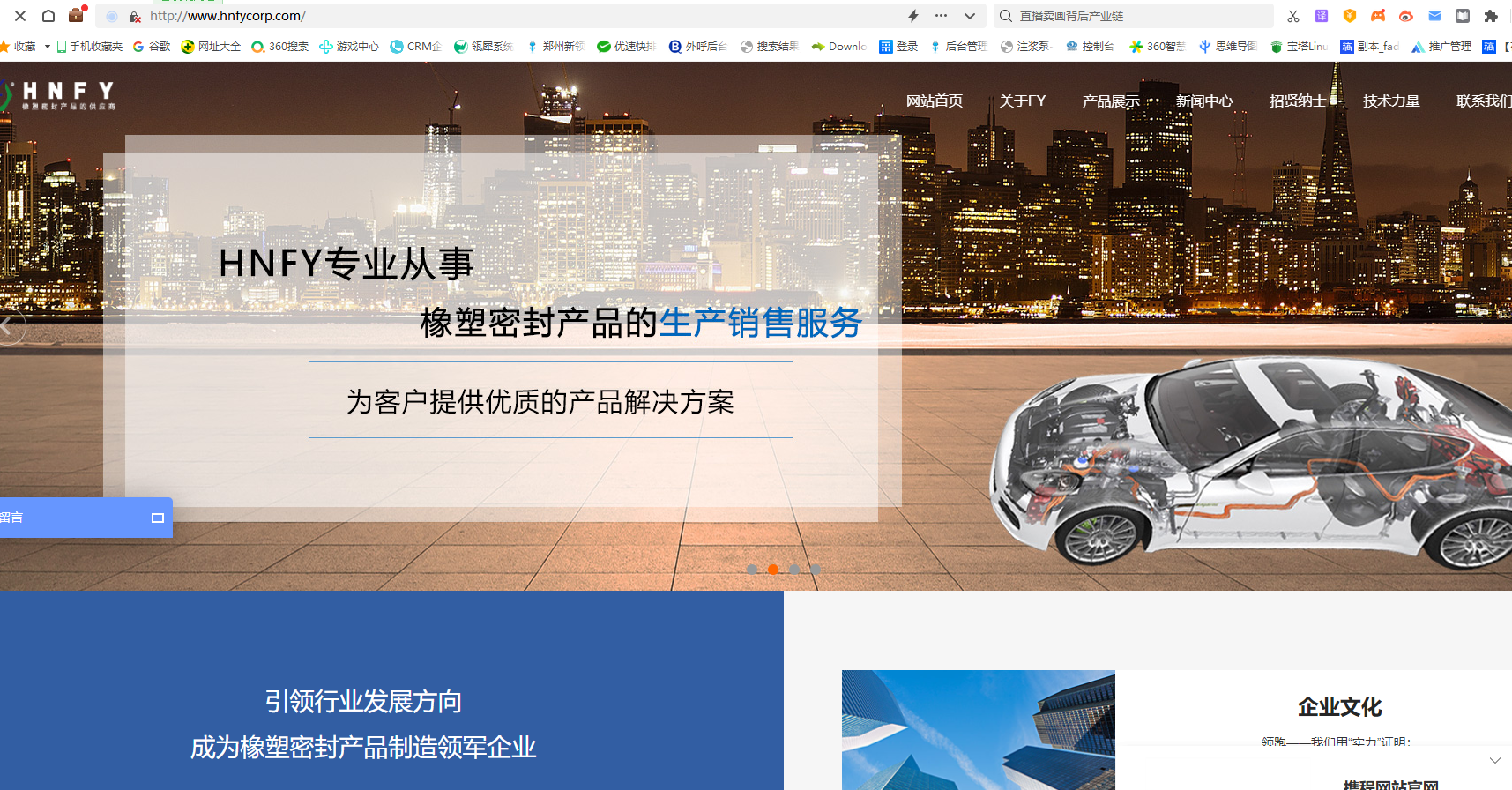1512x790 pixels.
Task: Expand the 留言 message widget box icon
Action: tap(158, 518)
